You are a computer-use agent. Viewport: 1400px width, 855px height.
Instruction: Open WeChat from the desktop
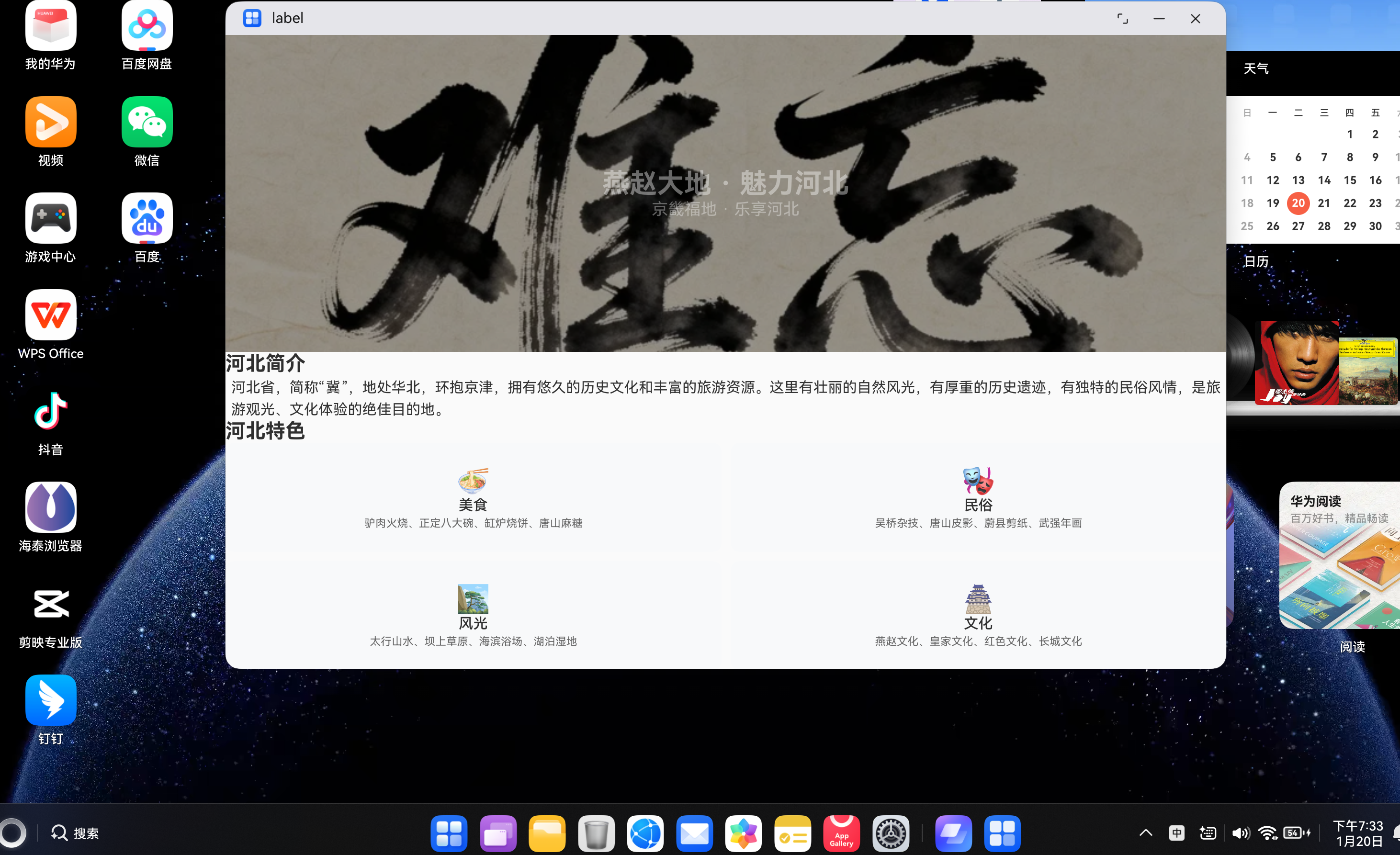pyautogui.click(x=146, y=122)
